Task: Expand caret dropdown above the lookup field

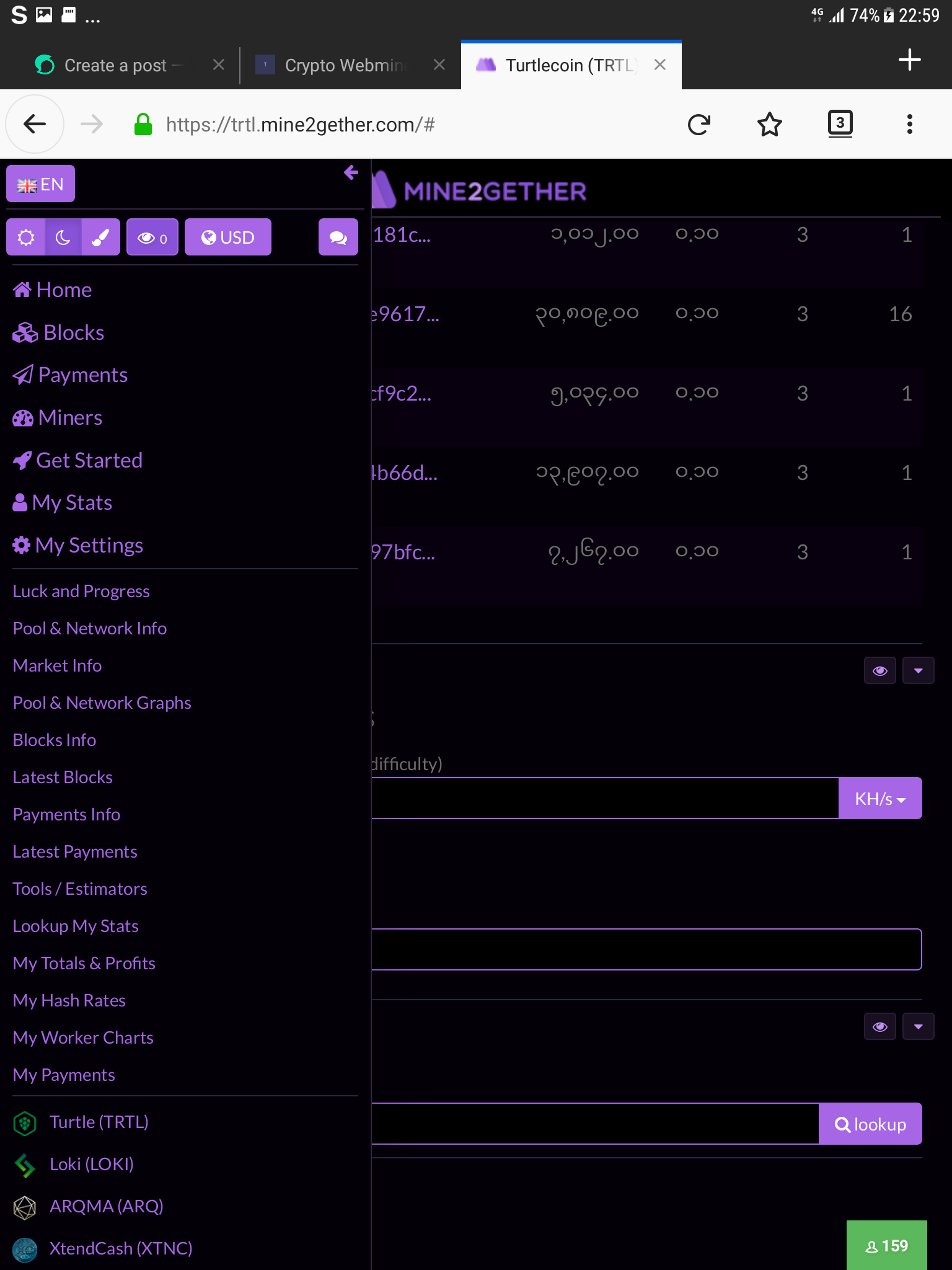Action: click(x=919, y=1027)
